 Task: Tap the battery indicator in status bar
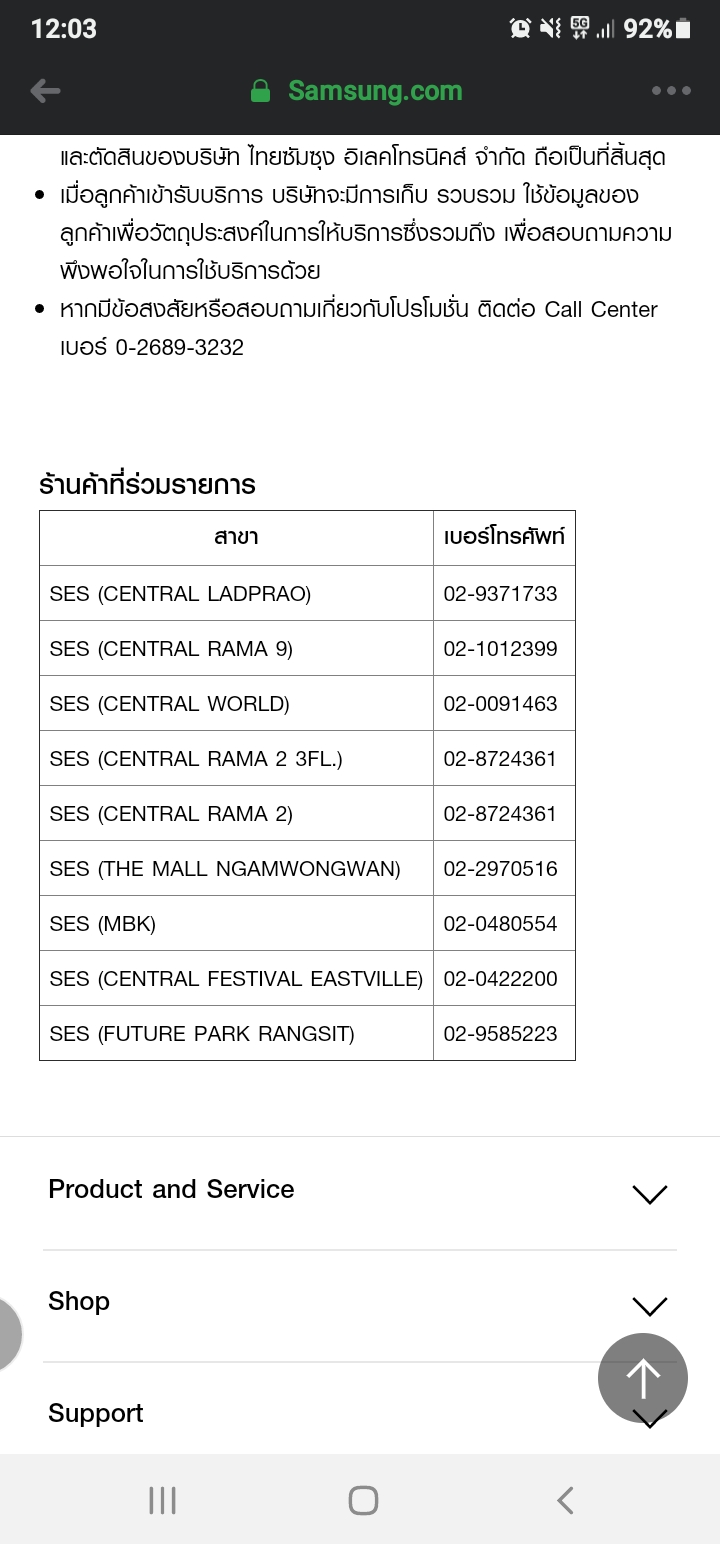684,29
